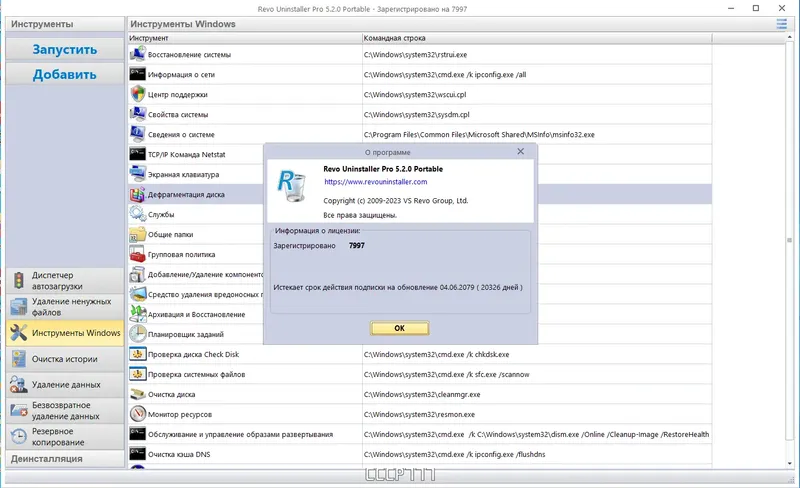Screen dimensions: 800x488
Task: Open Удаление данных sidebar tool
Action: click(x=65, y=384)
